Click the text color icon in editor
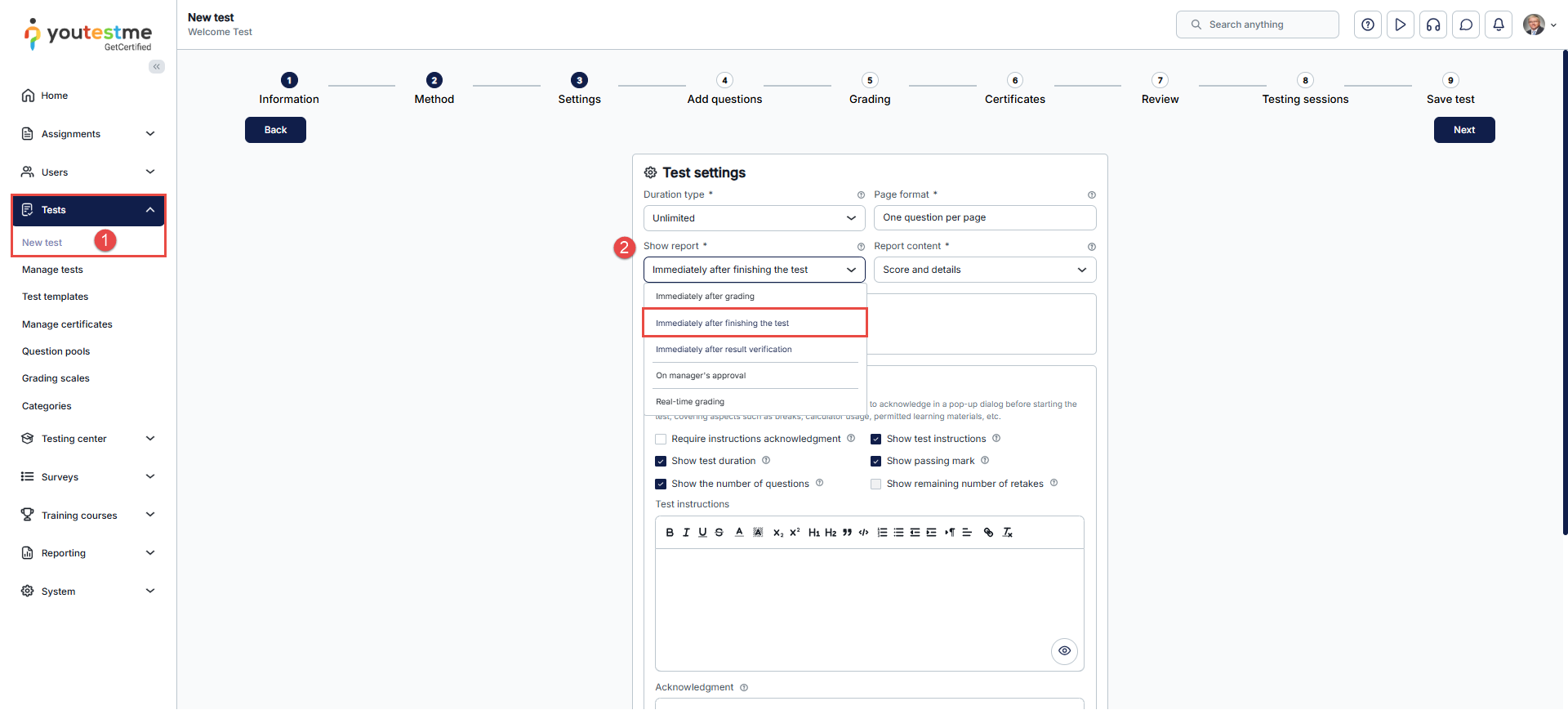This screenshot has height=710, width=1568. coord(739,533)
